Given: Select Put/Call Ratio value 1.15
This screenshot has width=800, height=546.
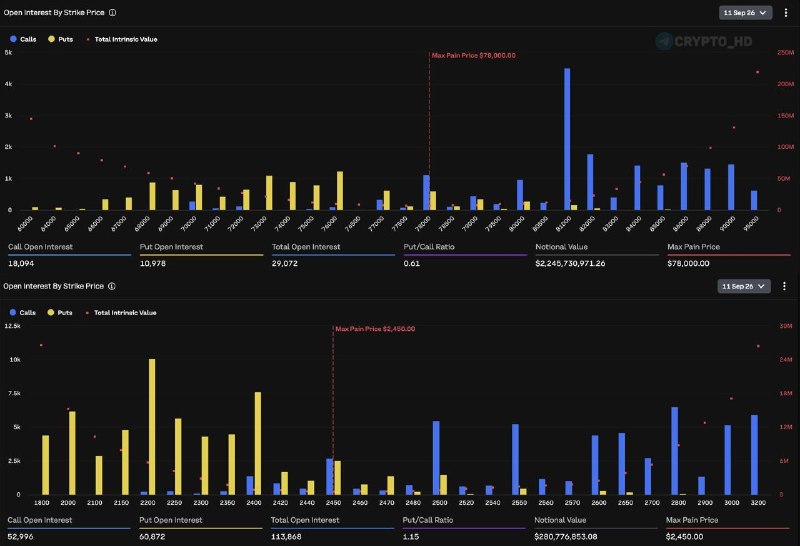Looking at the screenshot, I should [x=411, y=537].
